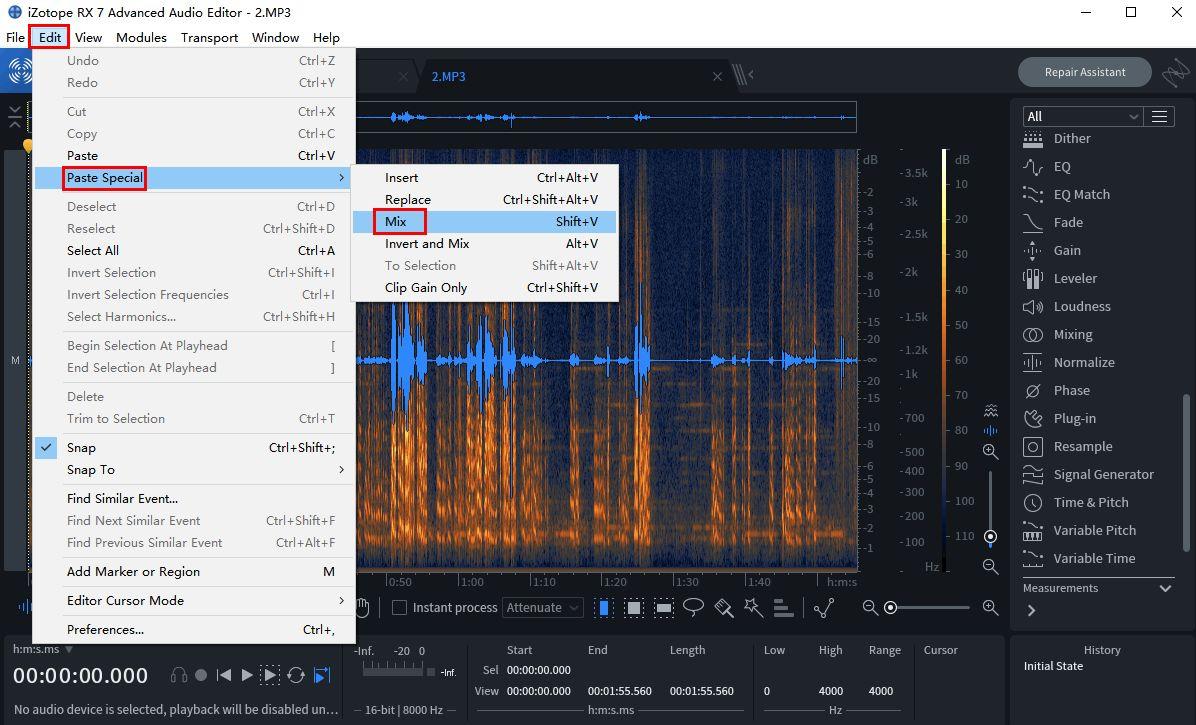Open the h:m:s.ms time format dropdown
This screenshot has width=1196, height=725.
pos(43,650)
